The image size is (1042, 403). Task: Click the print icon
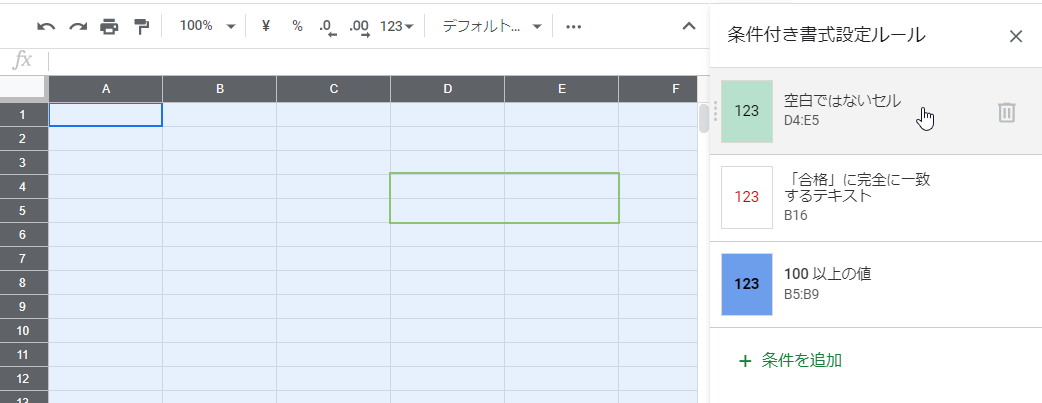click(109, 27)
